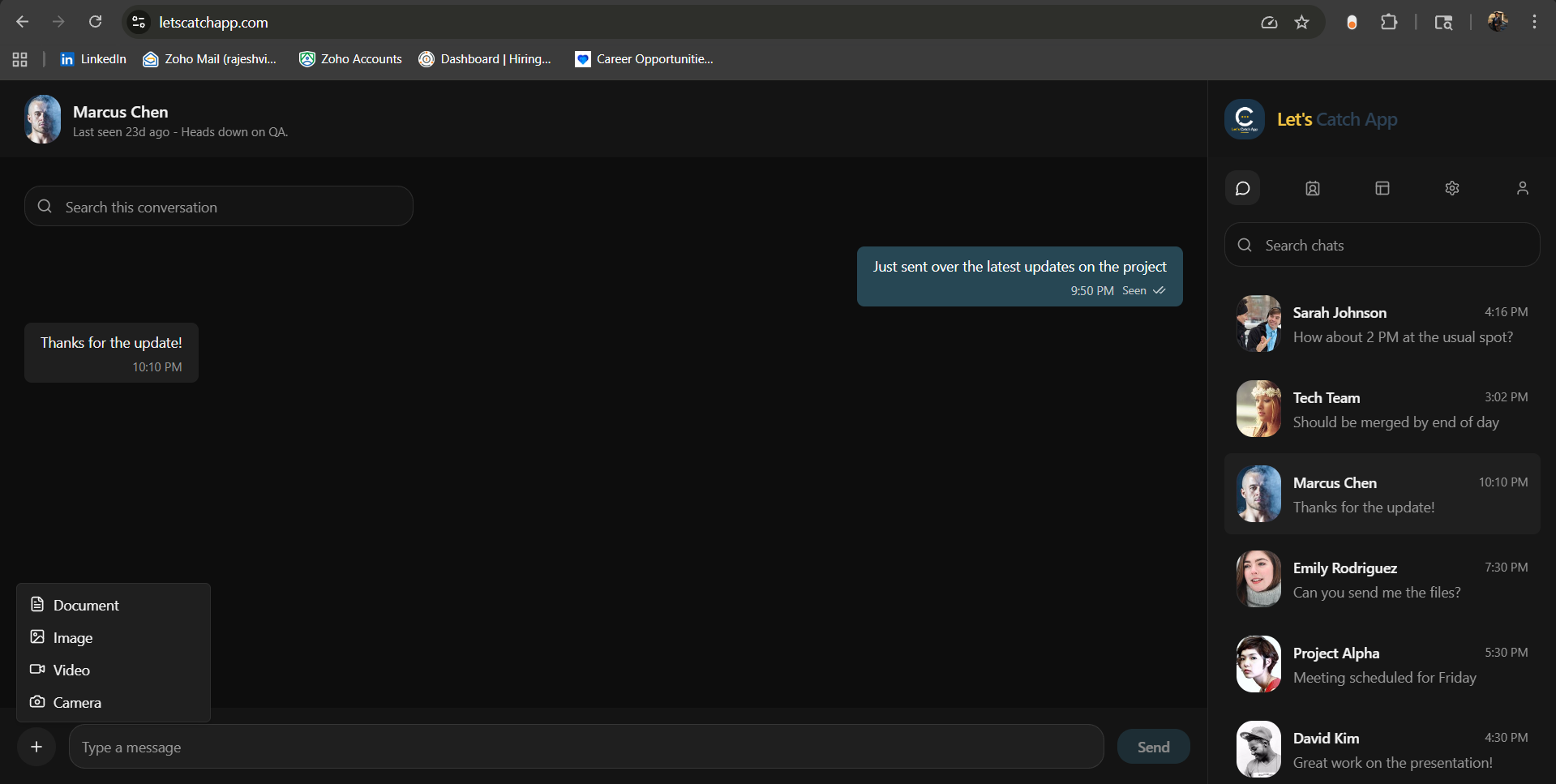The image size is (1556, 784).
Task: Open the Zoho Accounts bookmark
Action: click(x=350, y=58)
